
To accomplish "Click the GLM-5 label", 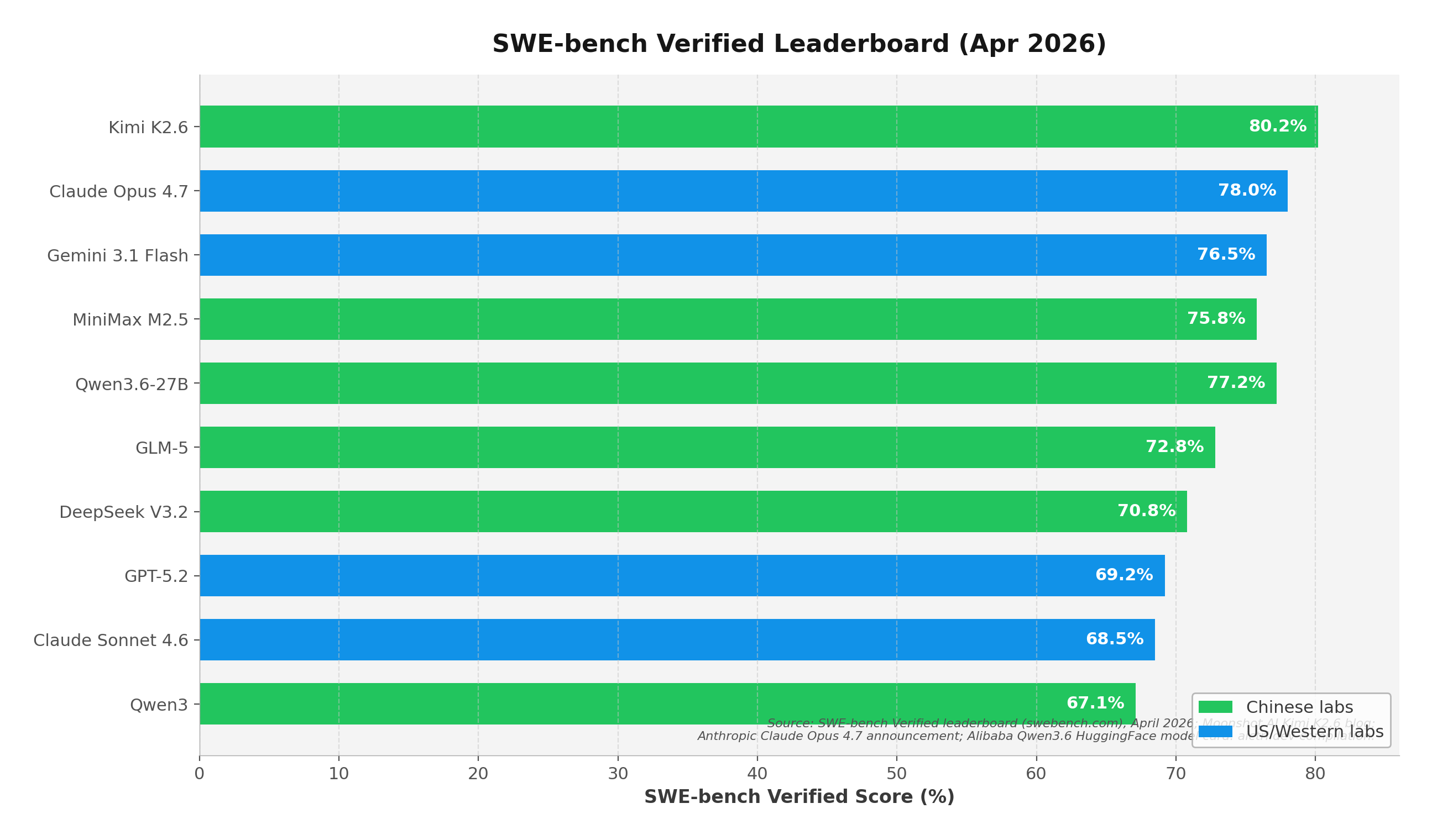I will (162, 449).
